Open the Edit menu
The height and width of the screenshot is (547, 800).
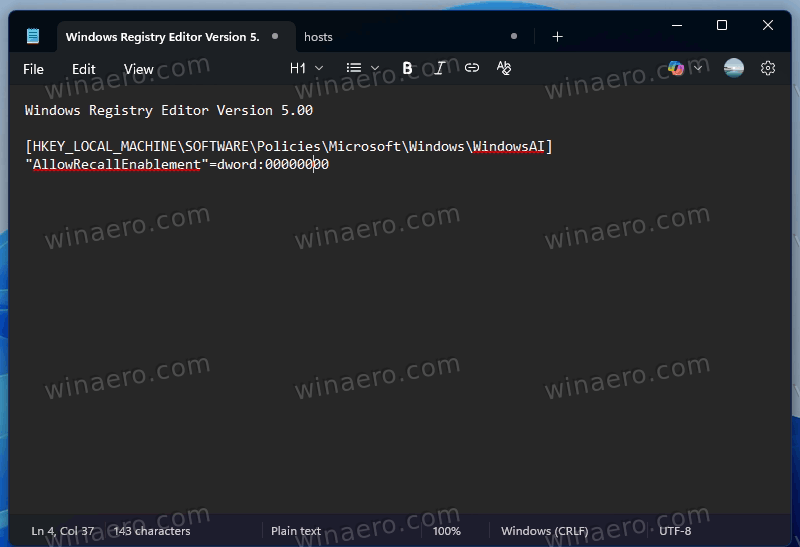click(84, 69)
